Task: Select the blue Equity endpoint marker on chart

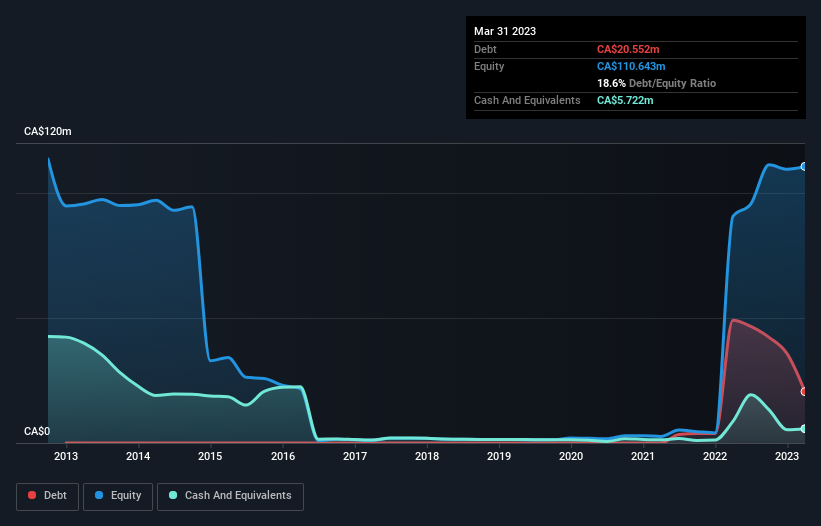Action: pyautogui.click(x=804, y=166)
